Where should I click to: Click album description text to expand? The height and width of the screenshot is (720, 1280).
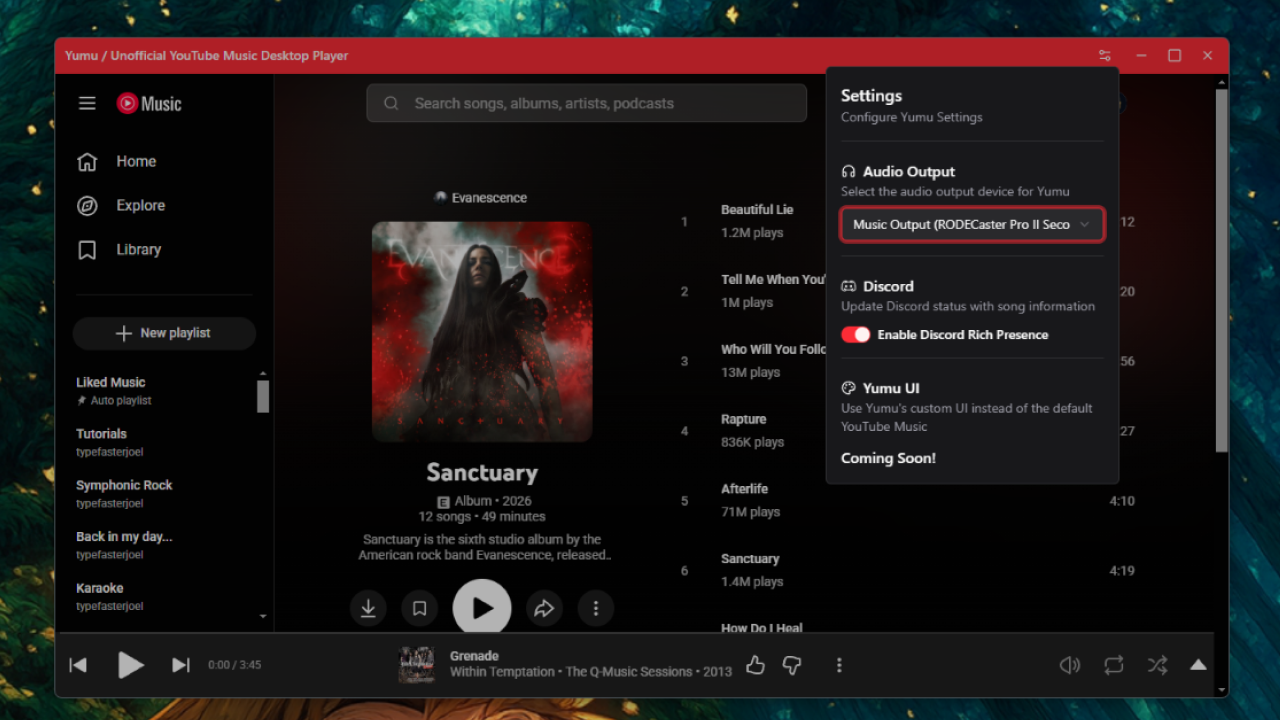[x=485, y=547]
